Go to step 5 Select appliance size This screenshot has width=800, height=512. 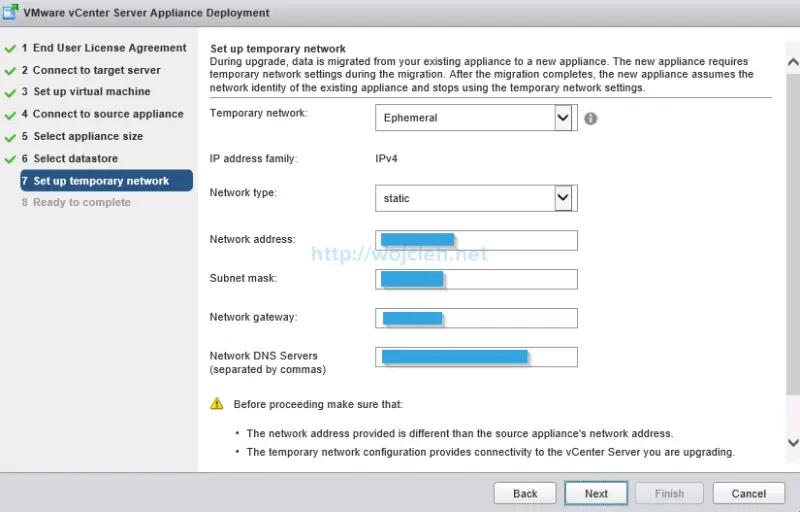pyautogui.click(x=82, y=137)
